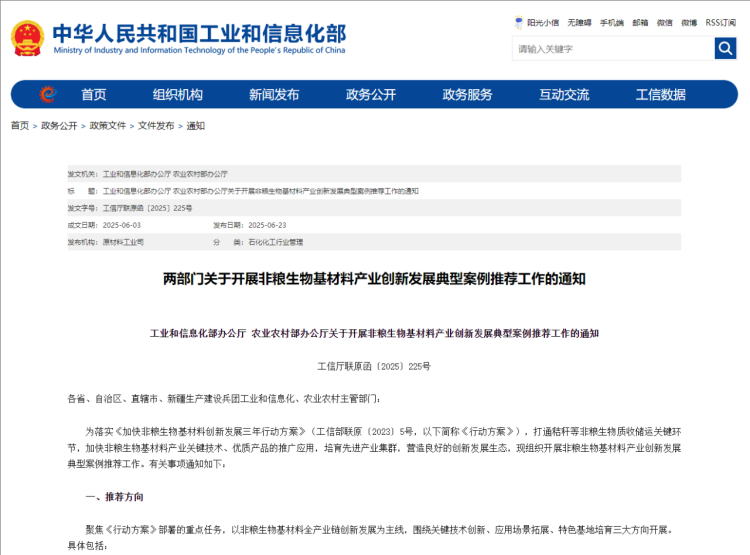This screenshot has height=555, width=750.
Task: Click 文件发布 in the breadcrumb
Action: click(156, 126)
